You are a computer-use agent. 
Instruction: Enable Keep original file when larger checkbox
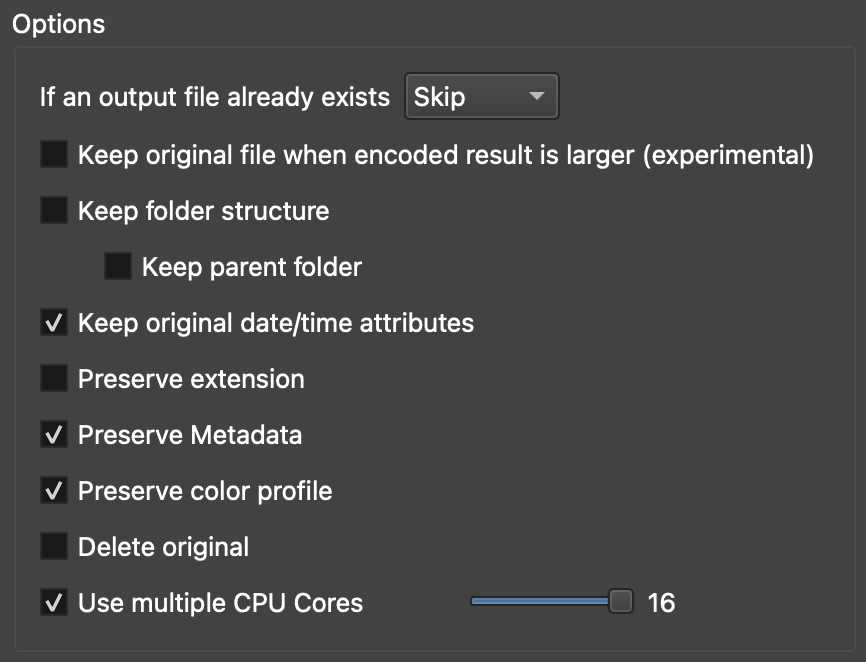click(54, 155)
